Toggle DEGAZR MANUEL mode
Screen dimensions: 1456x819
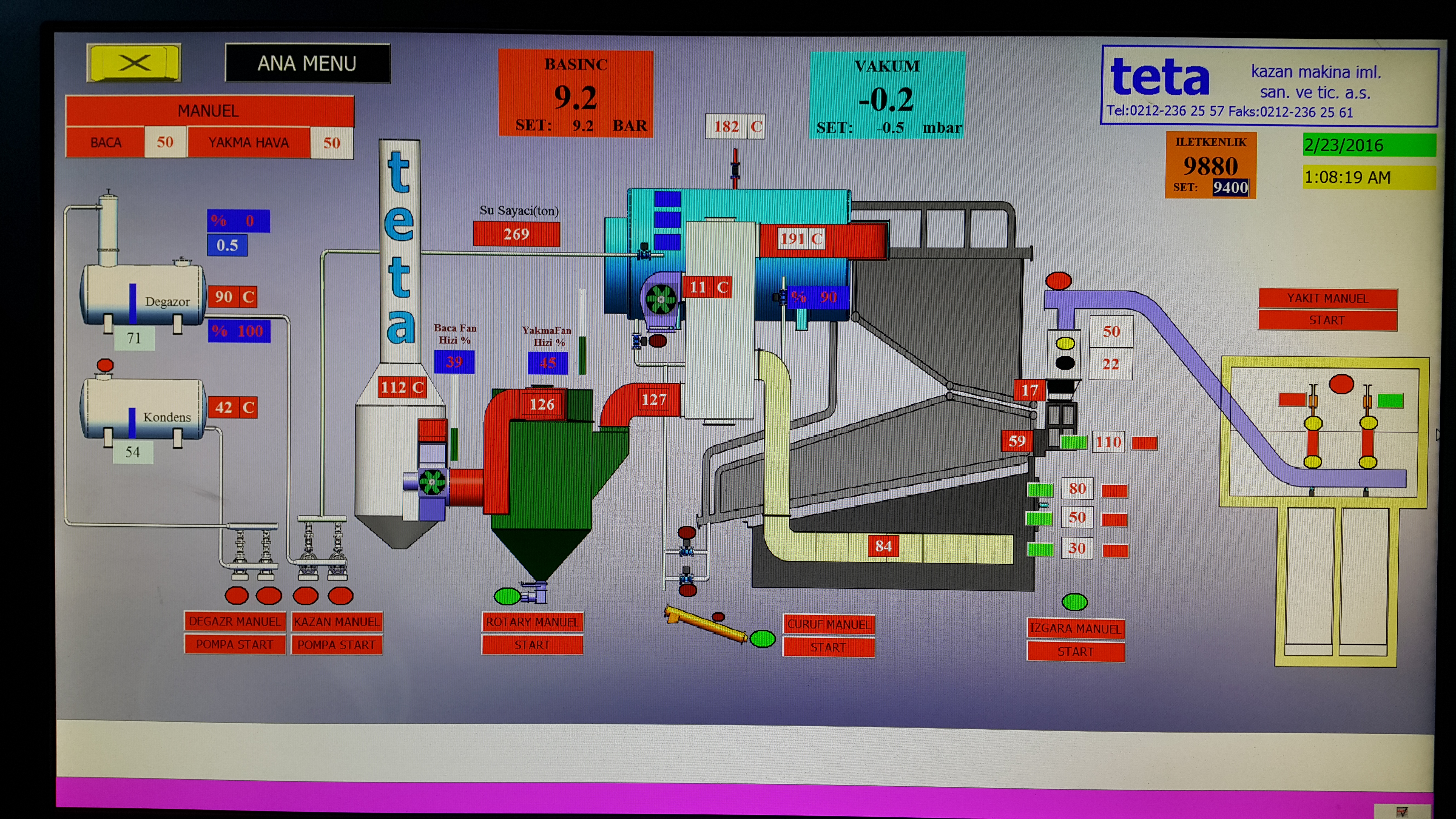[235, 621]
